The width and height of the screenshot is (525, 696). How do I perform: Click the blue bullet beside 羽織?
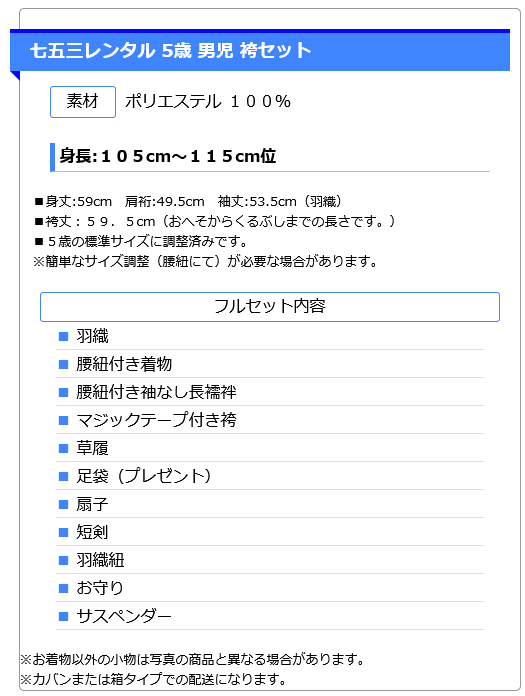click(63, 336)
